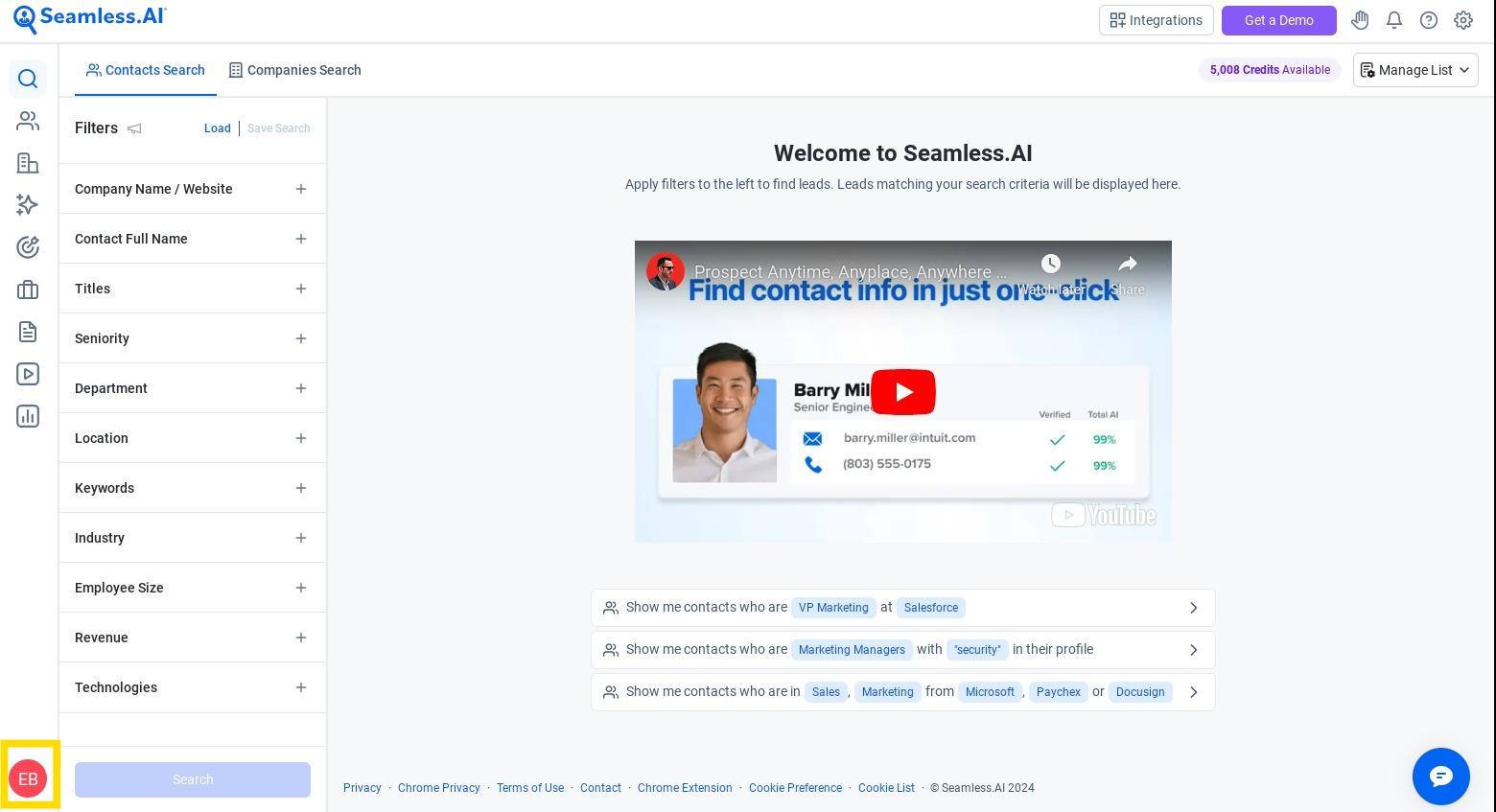Open the target goal sidebar icon

point(28,247)
